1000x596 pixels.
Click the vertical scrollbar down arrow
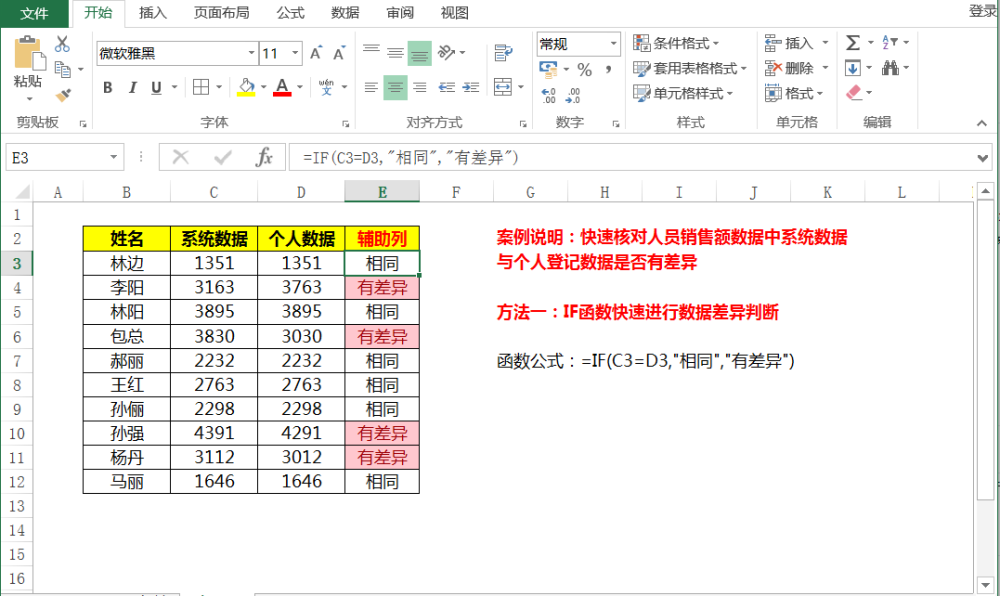point(986,584)
